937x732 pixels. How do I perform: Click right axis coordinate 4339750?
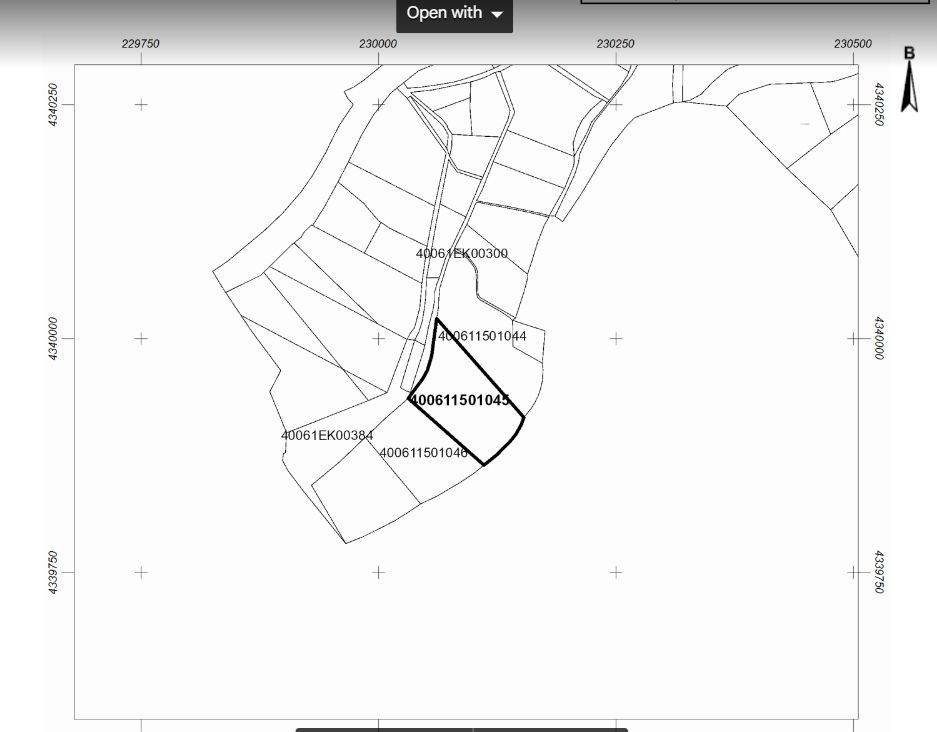pyautogui.click(x=879, y=572)
